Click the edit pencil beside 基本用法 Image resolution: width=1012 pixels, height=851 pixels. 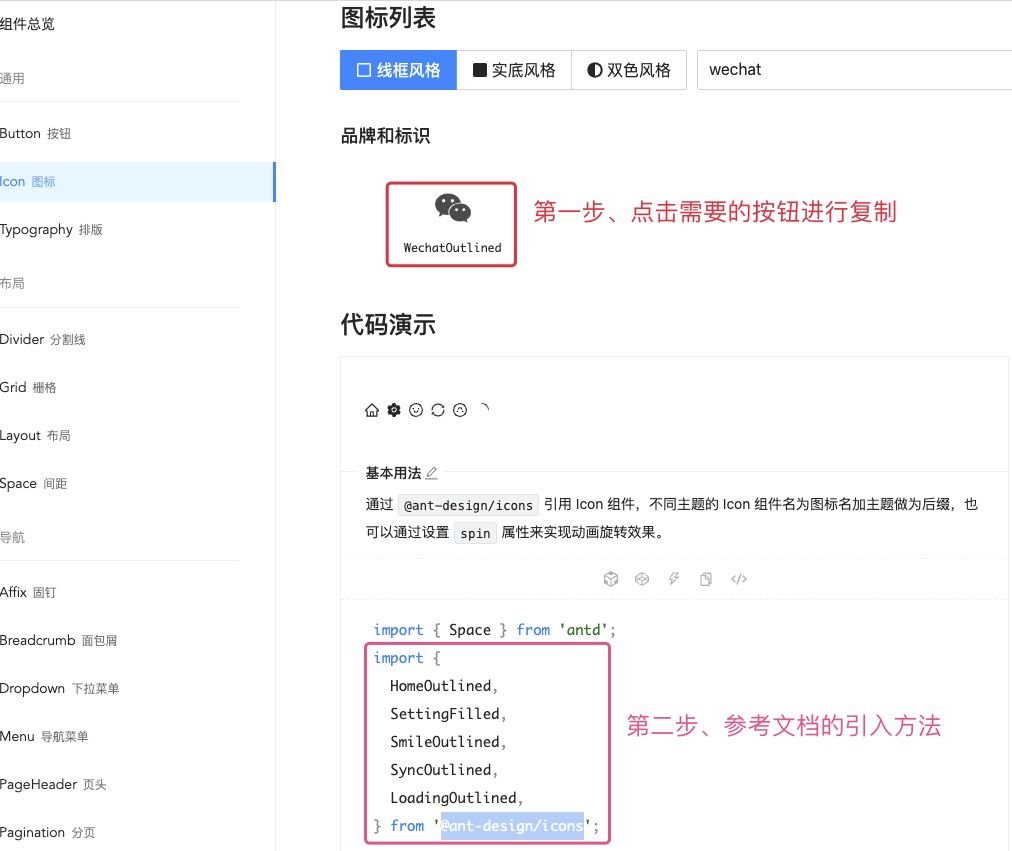pyautogui.click(x=432, y=473)
